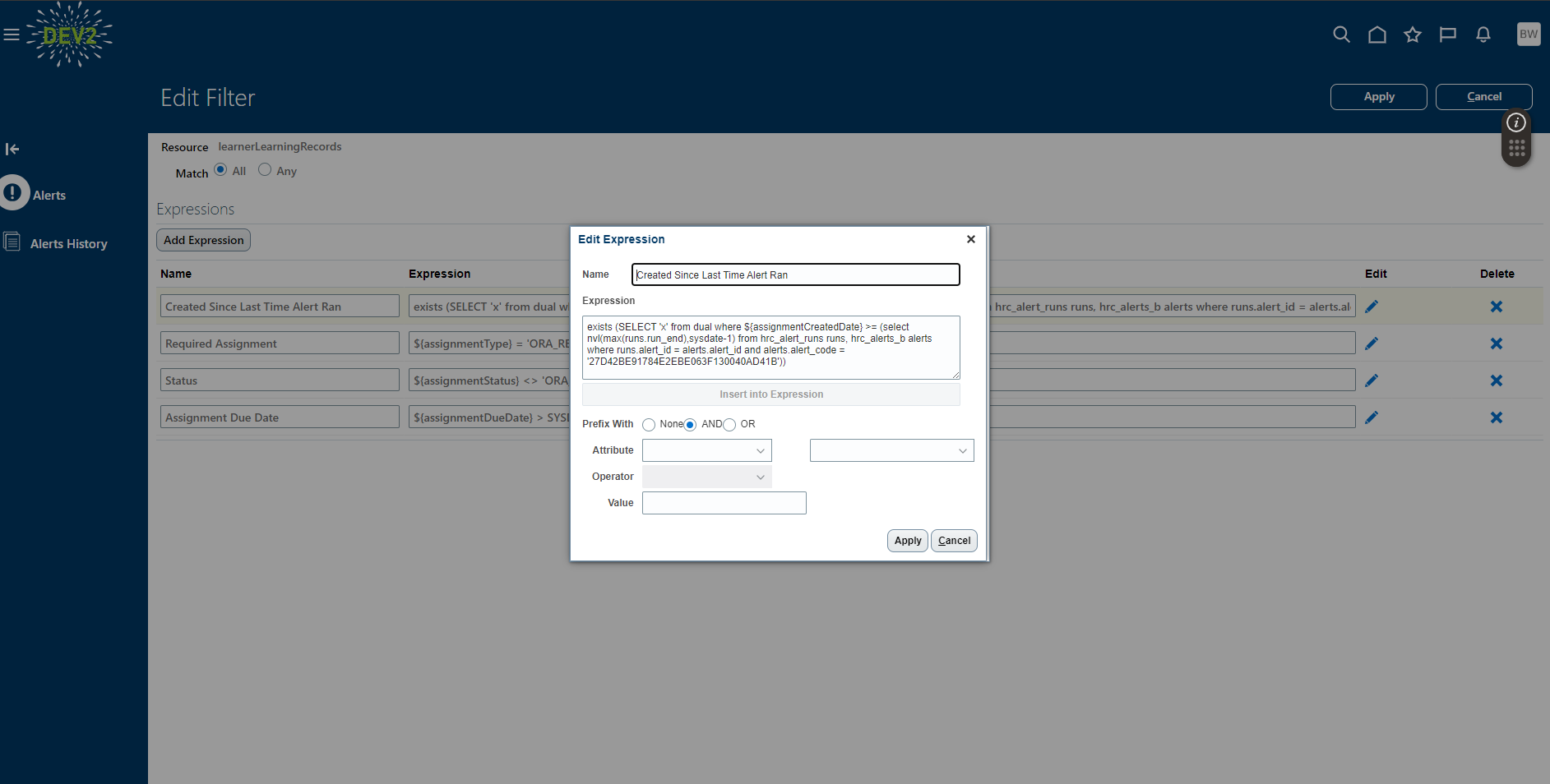Click the grid dots on floating widget
This screenshot has height=784, width=1550.
[1517, 149]
